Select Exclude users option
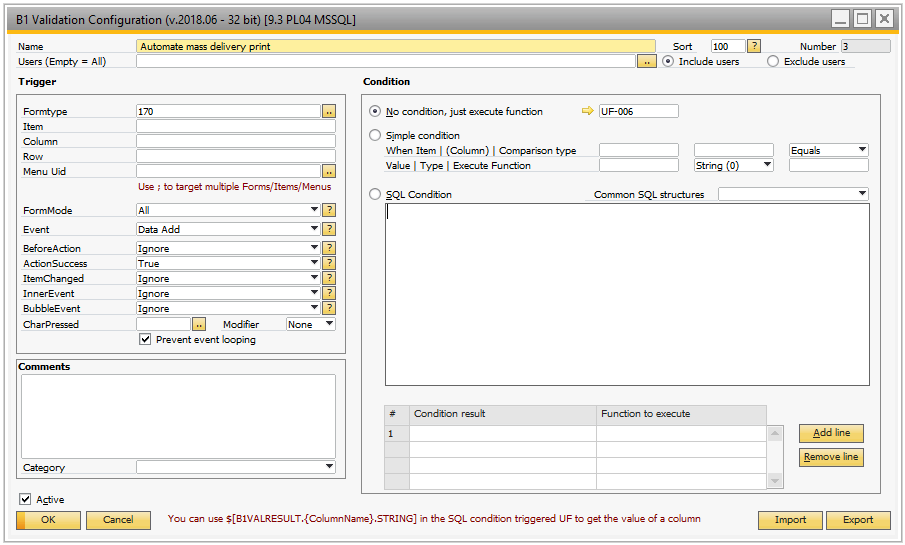Viewport: 905px width, 545px height. coord(773,61)
